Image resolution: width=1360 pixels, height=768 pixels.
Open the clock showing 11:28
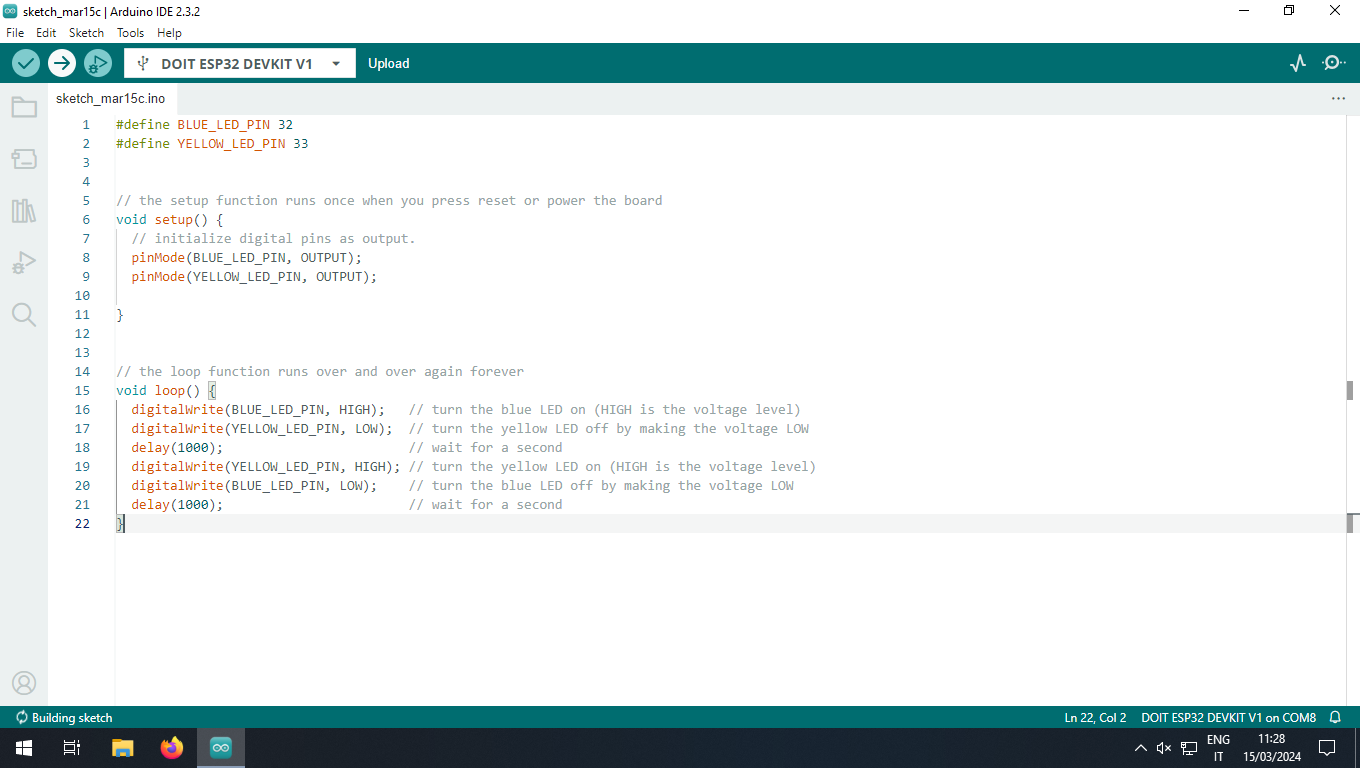tap(1271, 748)
